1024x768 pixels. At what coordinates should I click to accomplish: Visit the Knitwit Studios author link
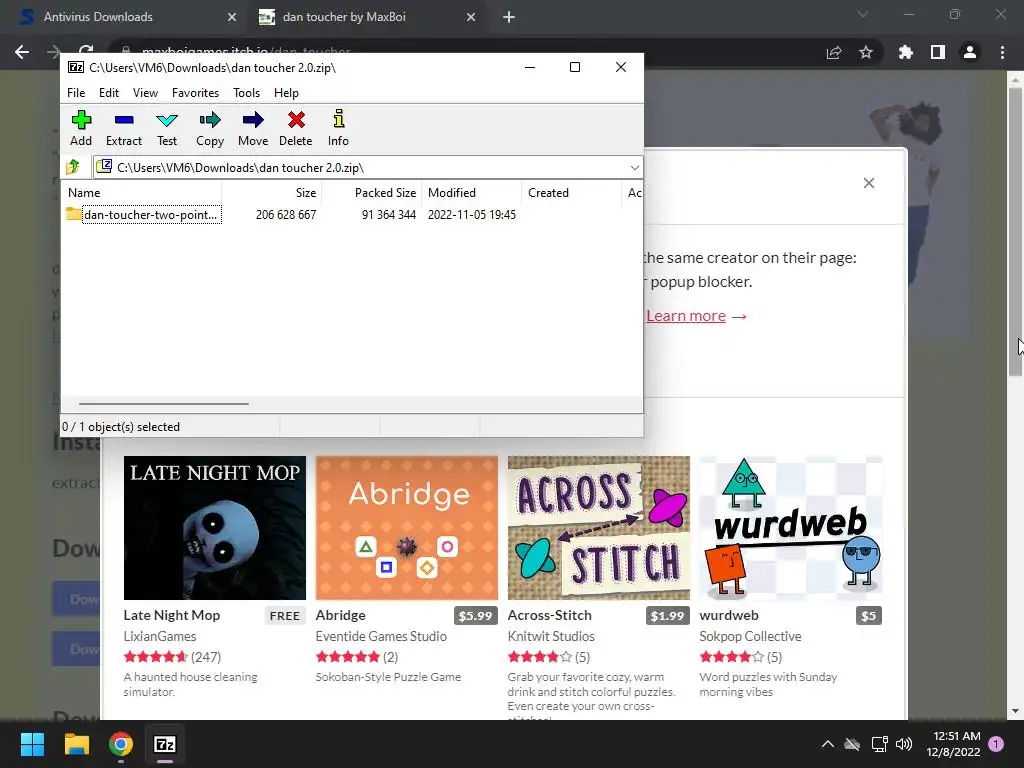(551, 636)
